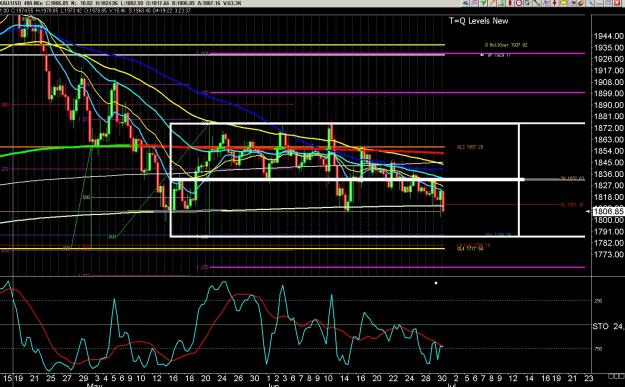Click the 1917.00 price axis label
The width and height of the screenshot is (625, 387).
click(x=609, y=71)
